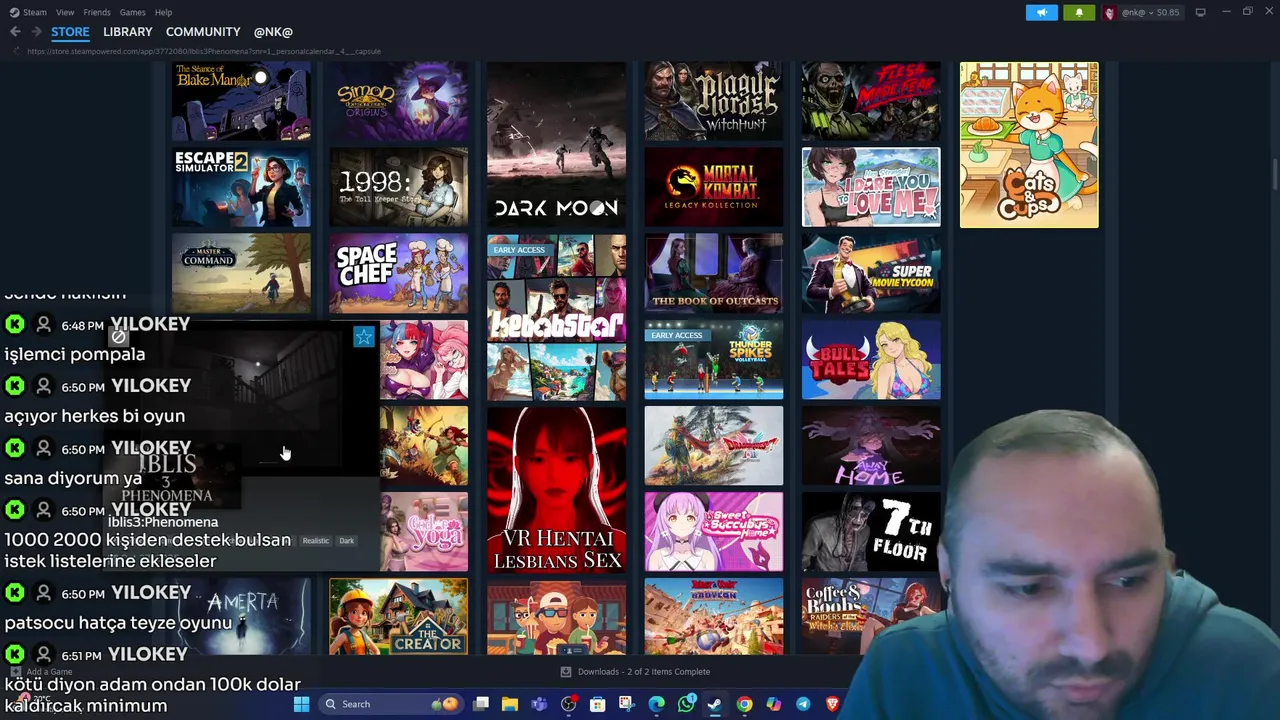Viewport: 1280px width, 720px height.
Task: Open Task View on the taskbar
Action: click(x=481, y=704)
